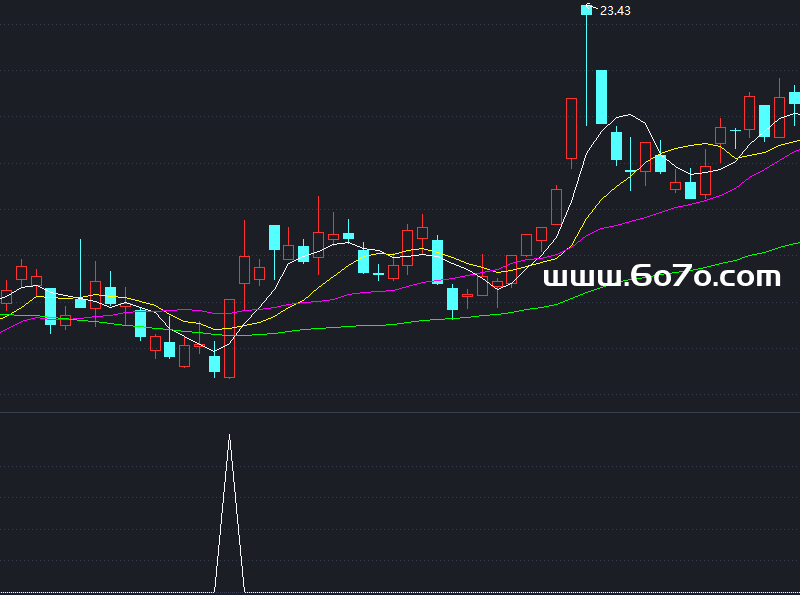Click the falling right slope of the indicator spike
The width and height of the screenshot is (800, 595).
pyautogui.click(x=238, y=515)
